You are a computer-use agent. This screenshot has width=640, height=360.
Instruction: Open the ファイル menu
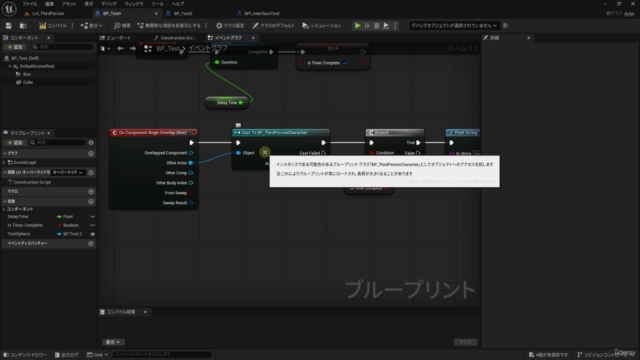pos(29,4)
